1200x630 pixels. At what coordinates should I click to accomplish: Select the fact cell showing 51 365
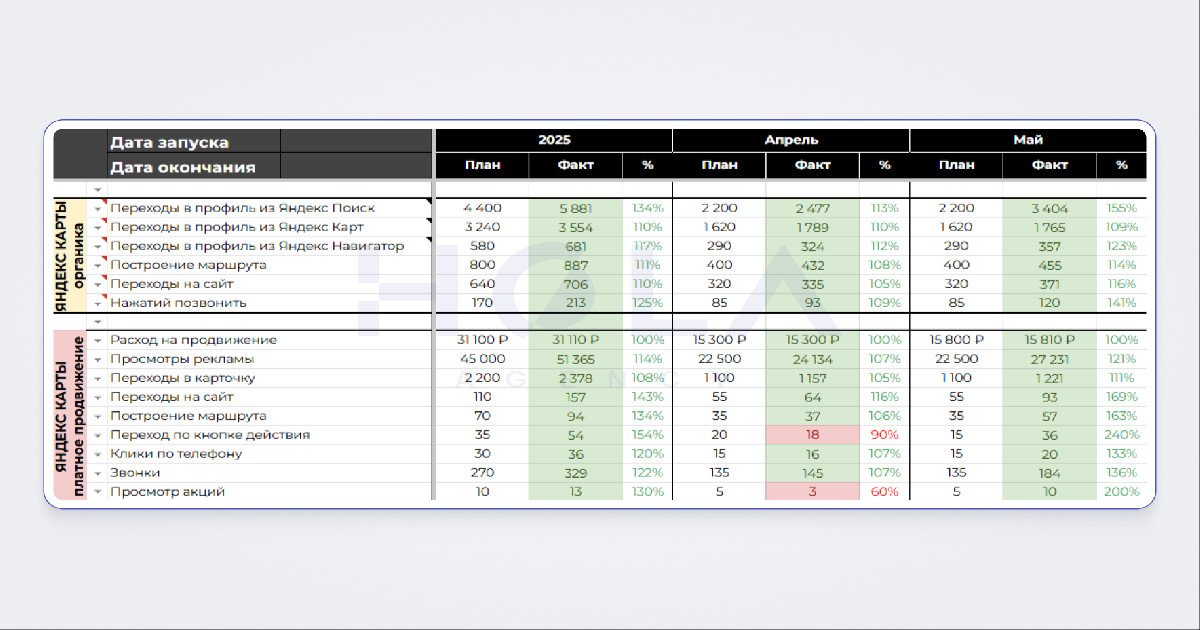[x=576, y=360]
